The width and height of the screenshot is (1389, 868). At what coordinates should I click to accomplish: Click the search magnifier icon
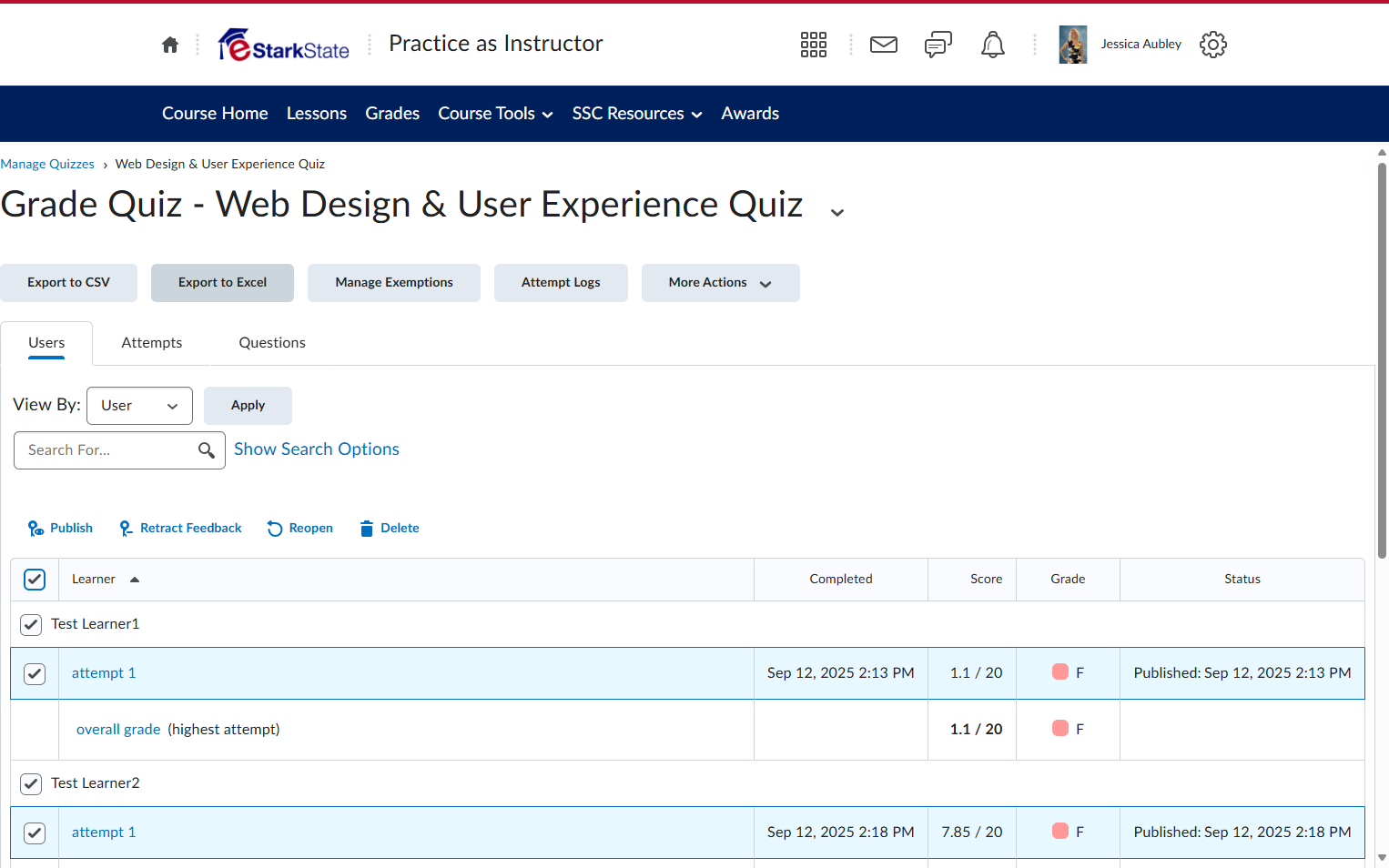pos(207,450)
